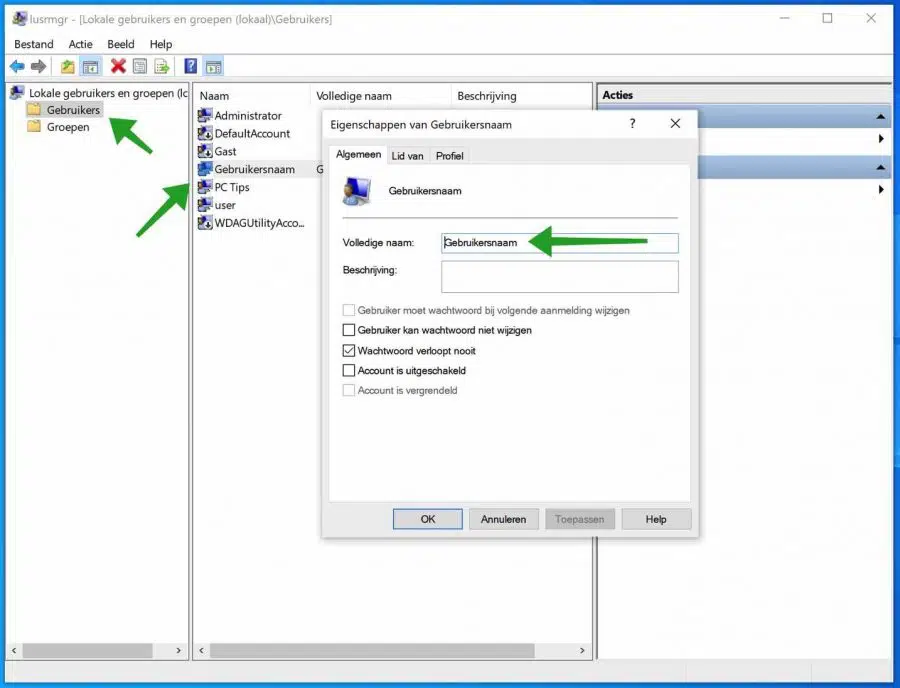Image resolution: width=900 pixels, height=688 pixels.
Task: Collapse the second Acties section arrow
Action: coord(880,168)
